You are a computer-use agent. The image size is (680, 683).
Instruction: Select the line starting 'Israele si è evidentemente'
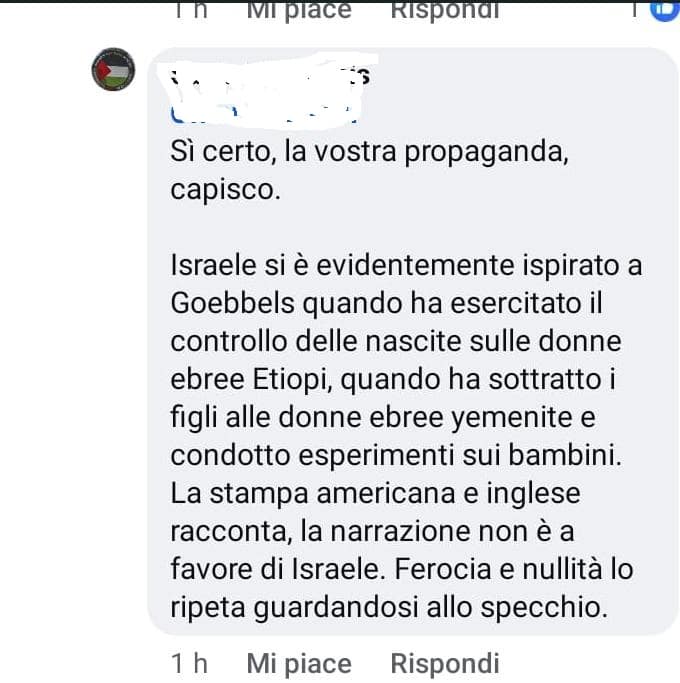click(406, 265)
